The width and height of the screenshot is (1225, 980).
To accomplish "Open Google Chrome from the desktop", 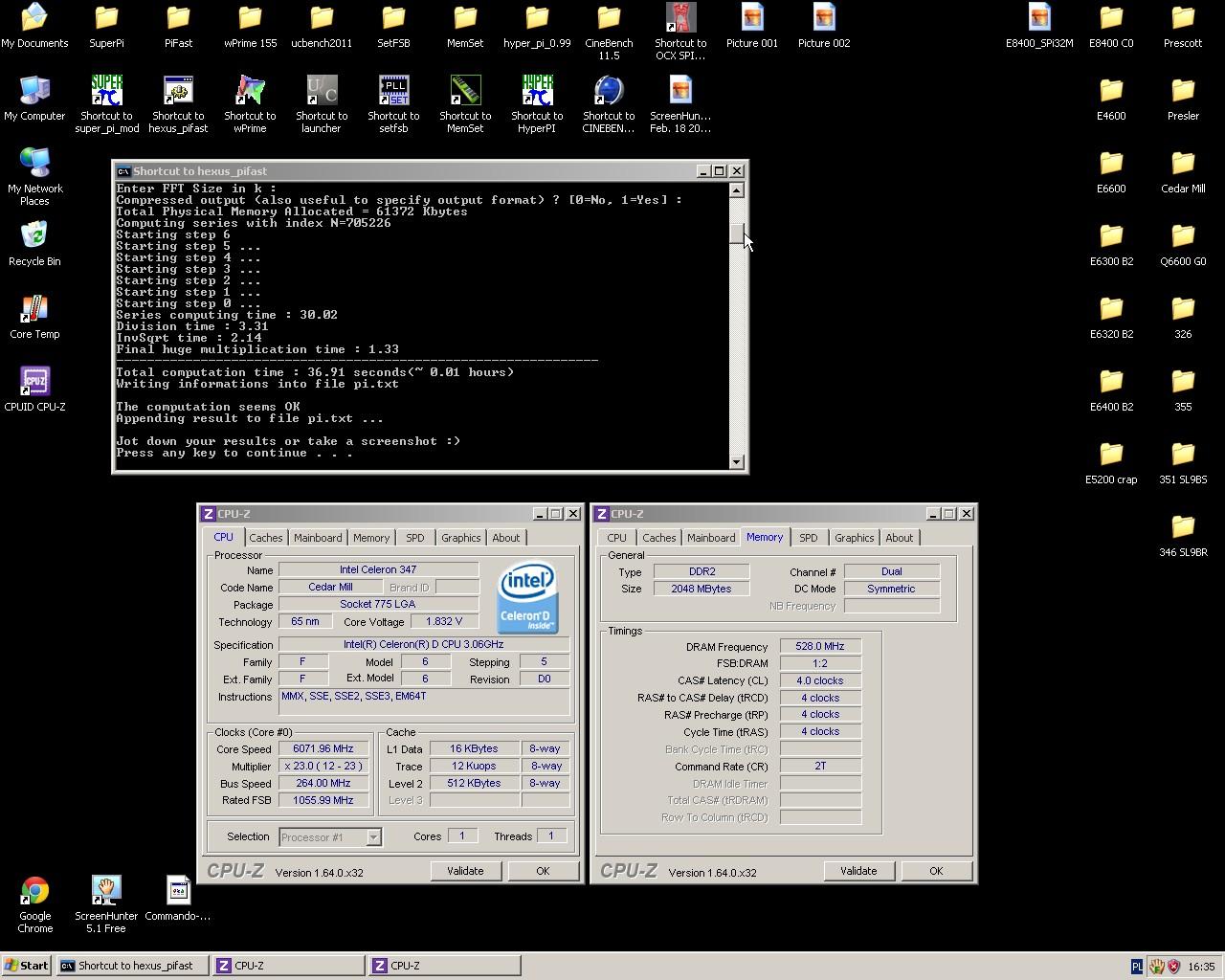I will 34,904.
